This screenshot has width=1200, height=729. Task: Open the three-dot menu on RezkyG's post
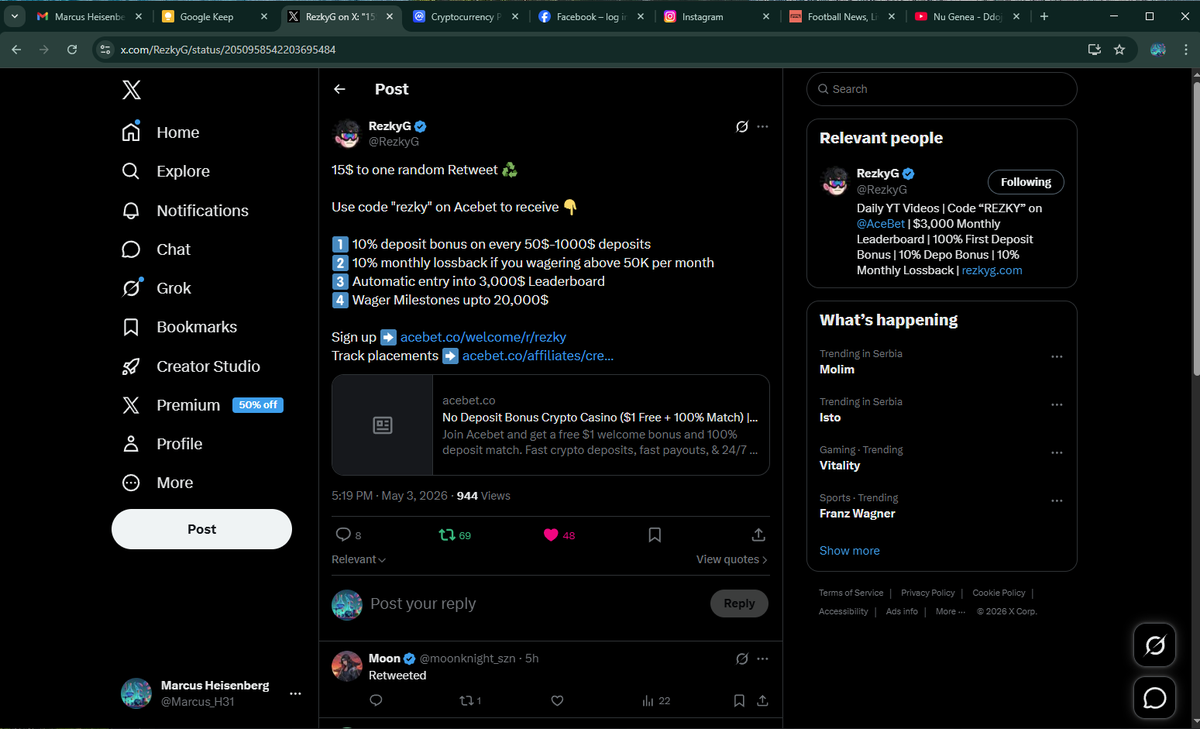point(763,127)
